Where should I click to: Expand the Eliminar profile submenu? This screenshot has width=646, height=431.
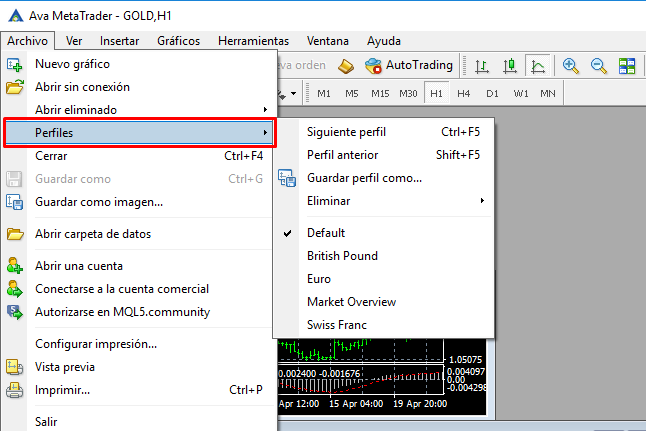pyautogui.click(x=396, y=201)
